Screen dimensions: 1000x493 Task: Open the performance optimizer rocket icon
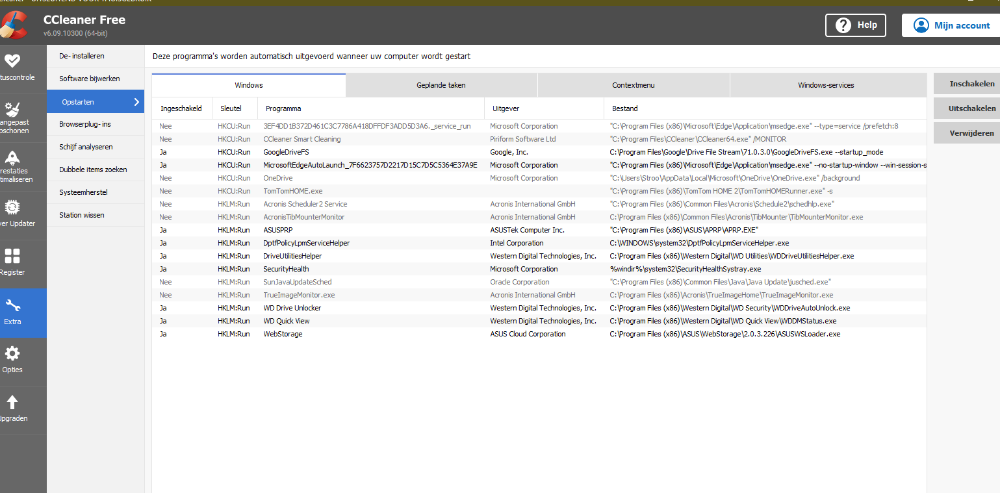coord(13,158)
